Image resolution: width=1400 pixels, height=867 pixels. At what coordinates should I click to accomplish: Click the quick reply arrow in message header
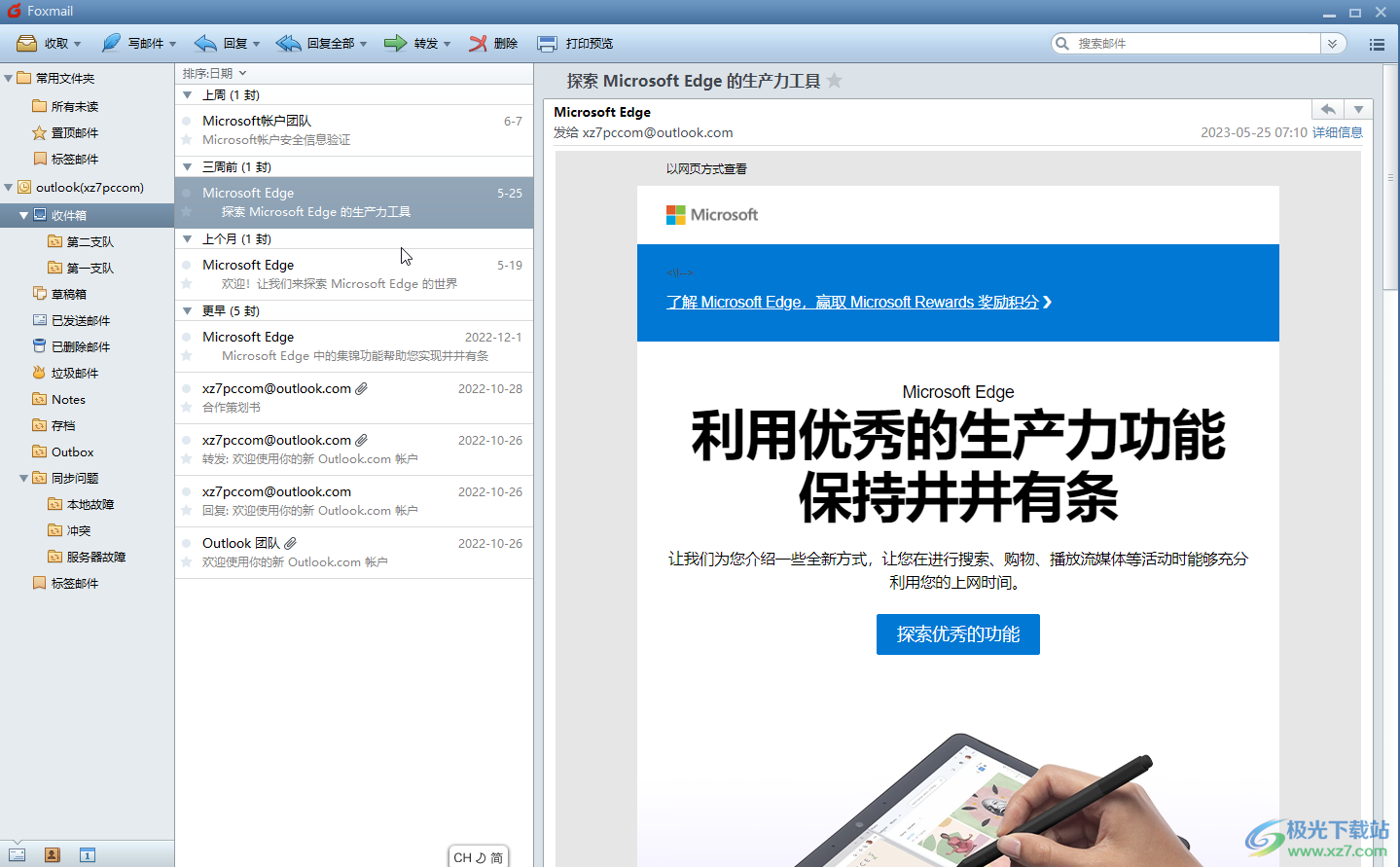[1328, 109]
